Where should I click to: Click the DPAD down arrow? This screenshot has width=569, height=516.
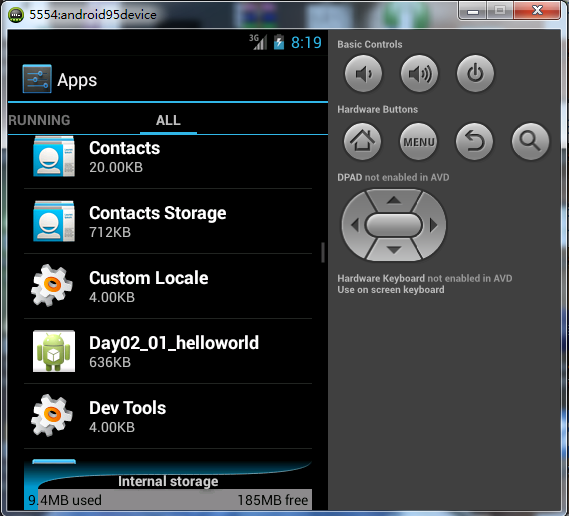pyautogui.click(x=394, y=250)
